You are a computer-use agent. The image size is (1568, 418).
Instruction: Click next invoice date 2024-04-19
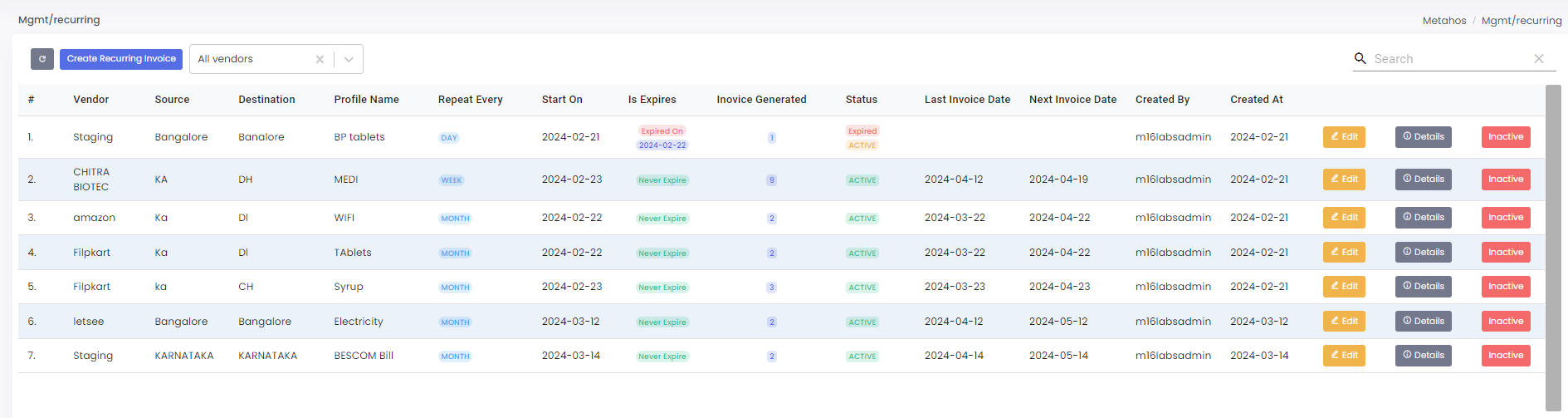pos(1058,179)
